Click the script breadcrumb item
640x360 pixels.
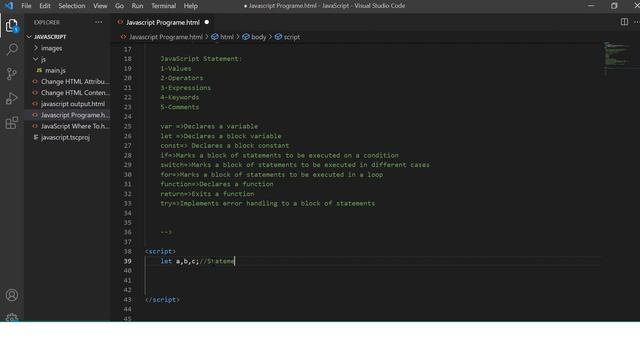click(287, 37)
